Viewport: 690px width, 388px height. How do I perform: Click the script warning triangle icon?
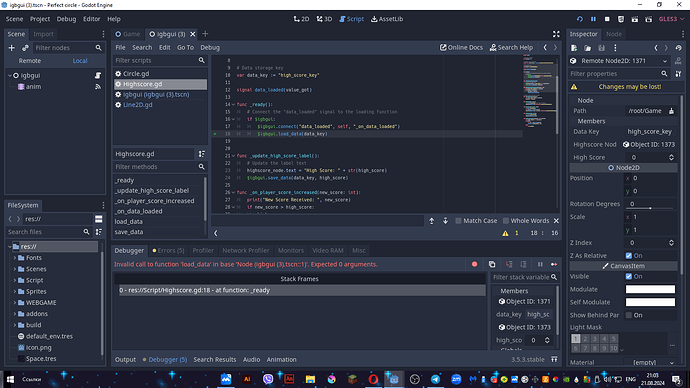point(505,233)
